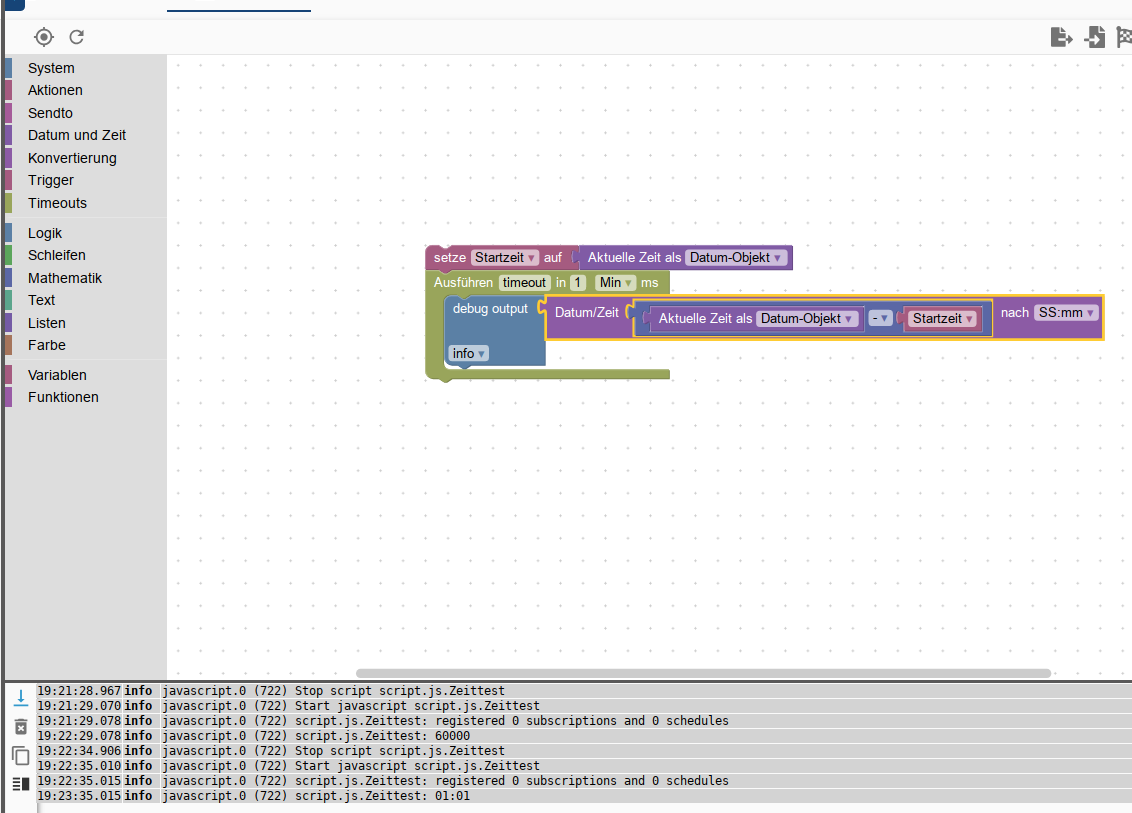Open the minus operator dropdown

(x=880, y=319)
